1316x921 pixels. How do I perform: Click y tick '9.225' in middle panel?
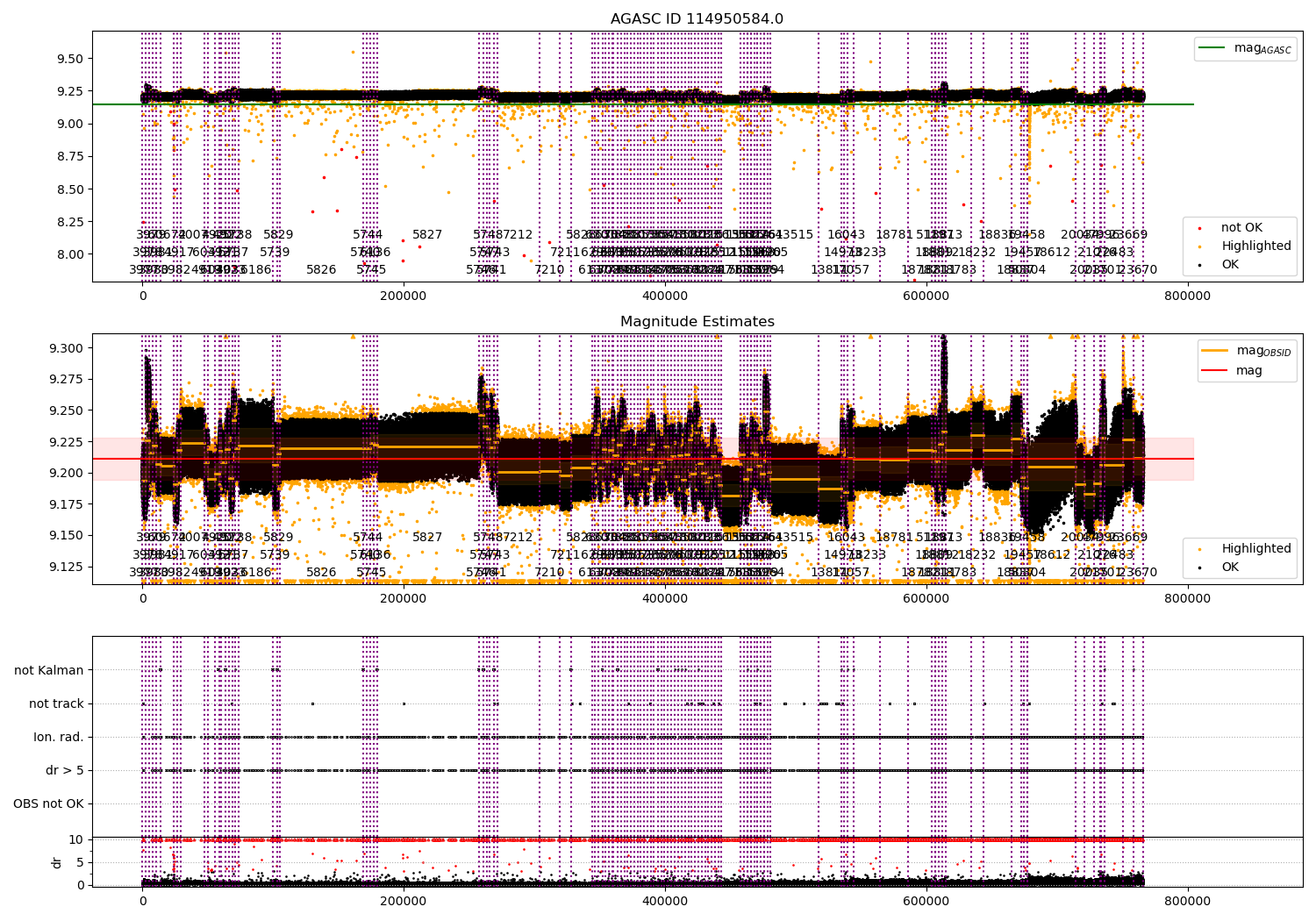pyautogui.click(x=67, y=441)
